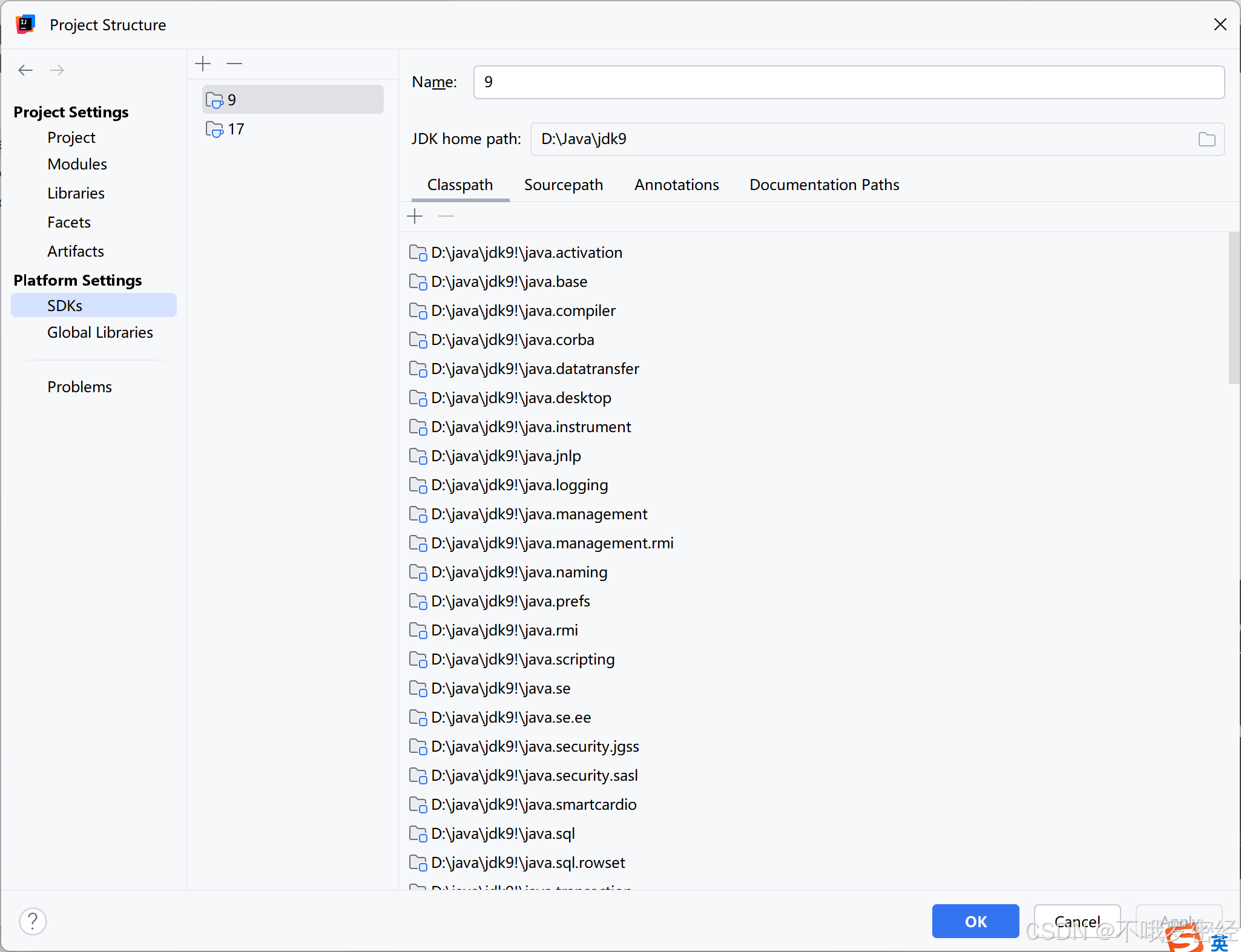
Task: Open the Documentation Paths tab
Action: [824, 185]
